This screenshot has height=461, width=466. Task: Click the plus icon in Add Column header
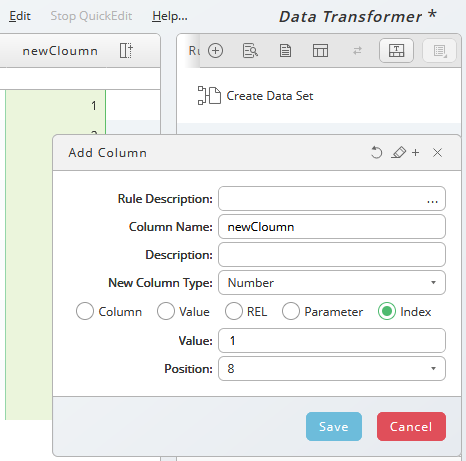tap(415, 153)
